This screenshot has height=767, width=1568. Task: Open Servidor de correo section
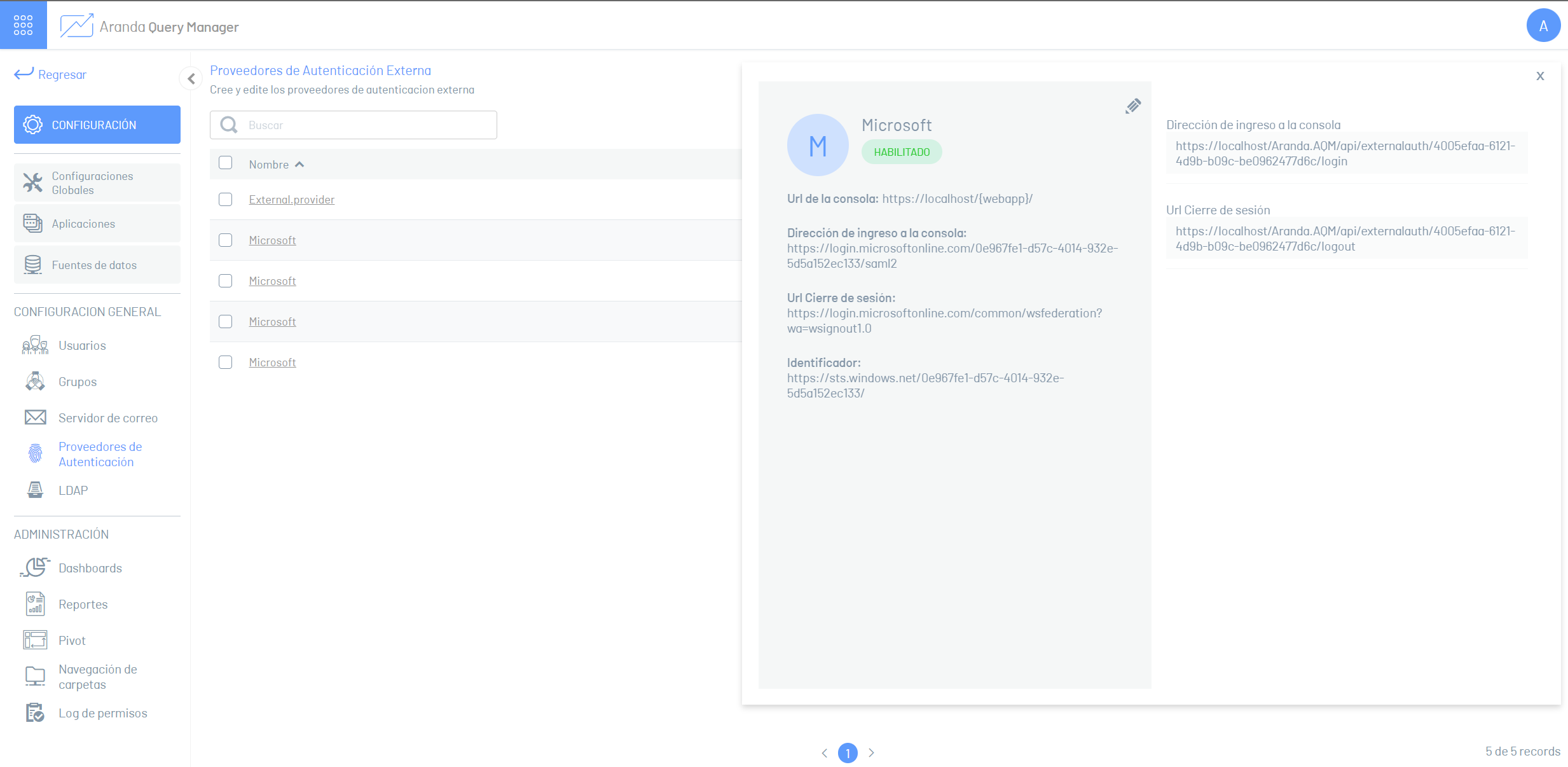pos(108,418)
